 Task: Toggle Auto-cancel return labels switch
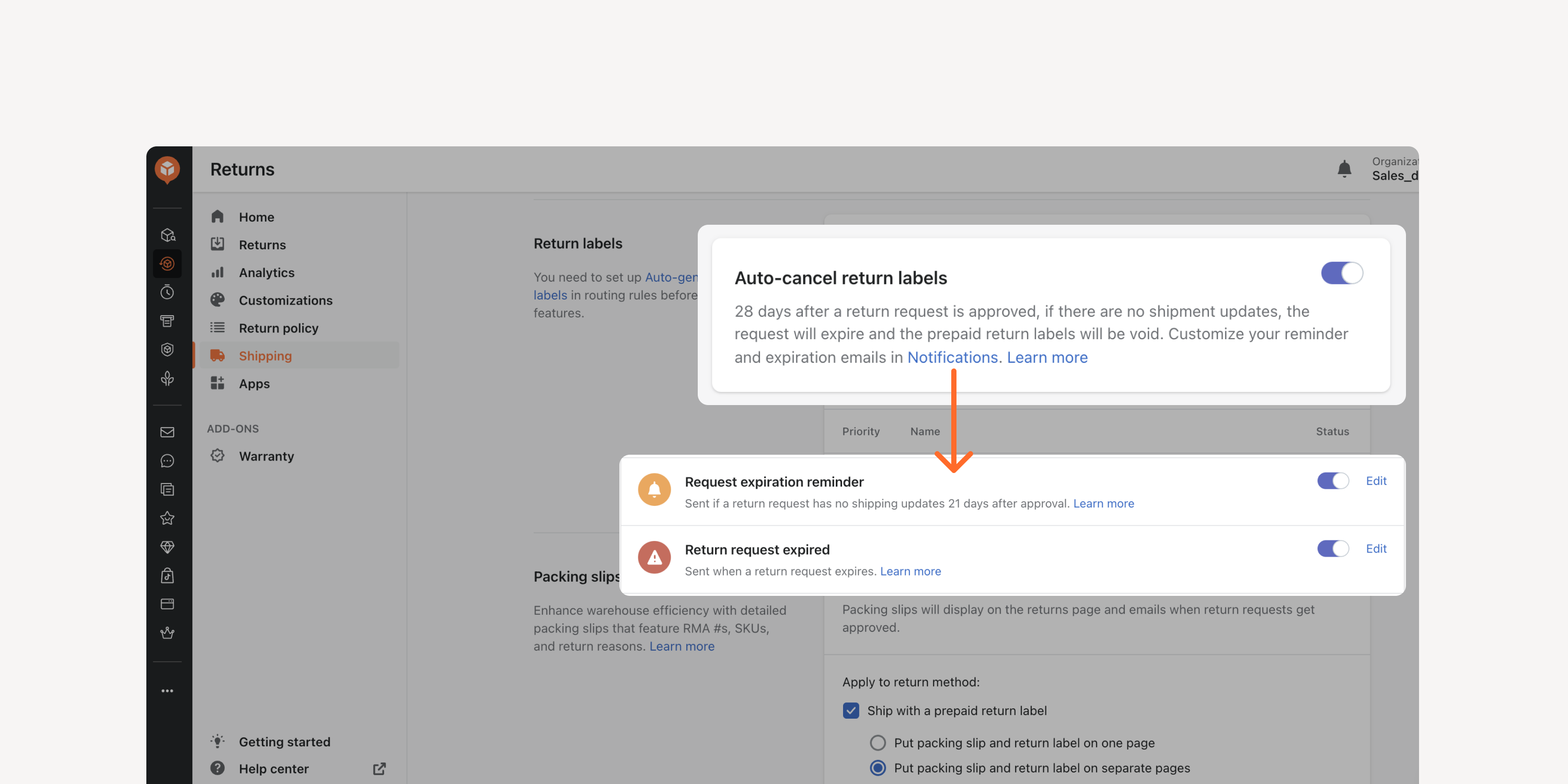click(1342, 273)
